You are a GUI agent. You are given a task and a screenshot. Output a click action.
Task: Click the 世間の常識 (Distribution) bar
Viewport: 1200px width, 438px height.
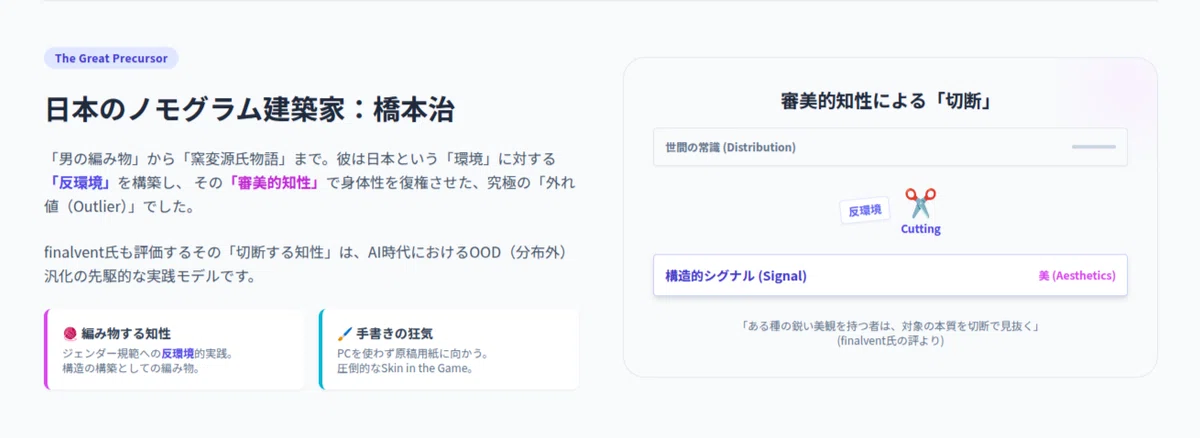click(890, 147)
